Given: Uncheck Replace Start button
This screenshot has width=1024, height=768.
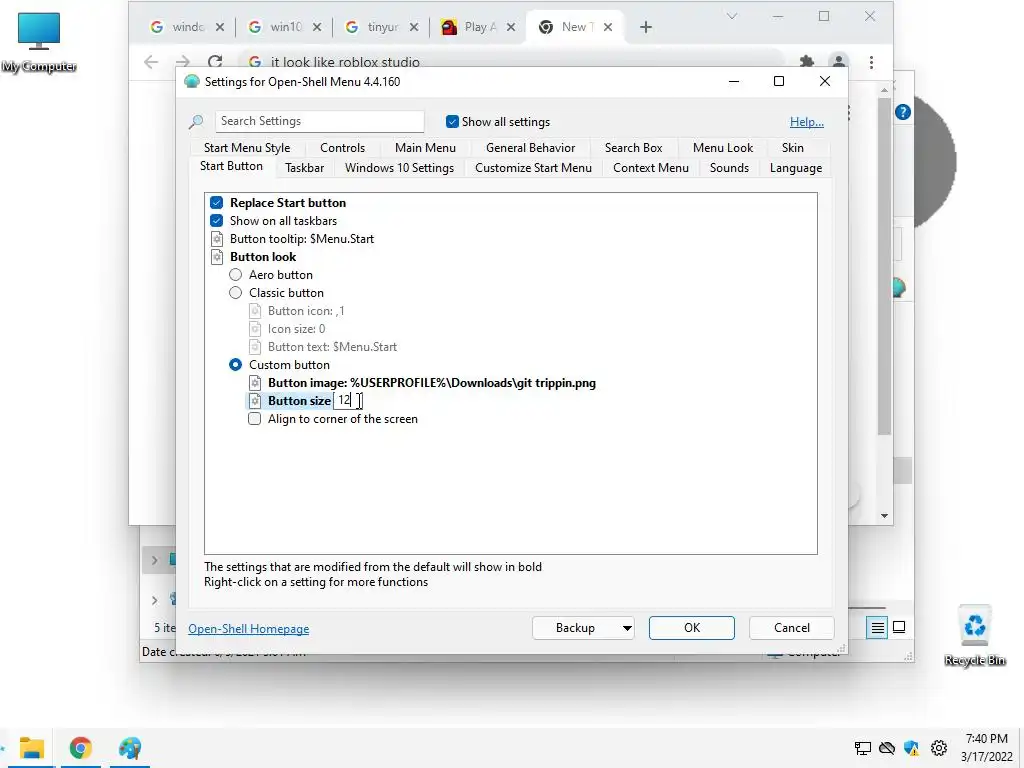Looking at the screenshot, I should click(x=217, y=202).
